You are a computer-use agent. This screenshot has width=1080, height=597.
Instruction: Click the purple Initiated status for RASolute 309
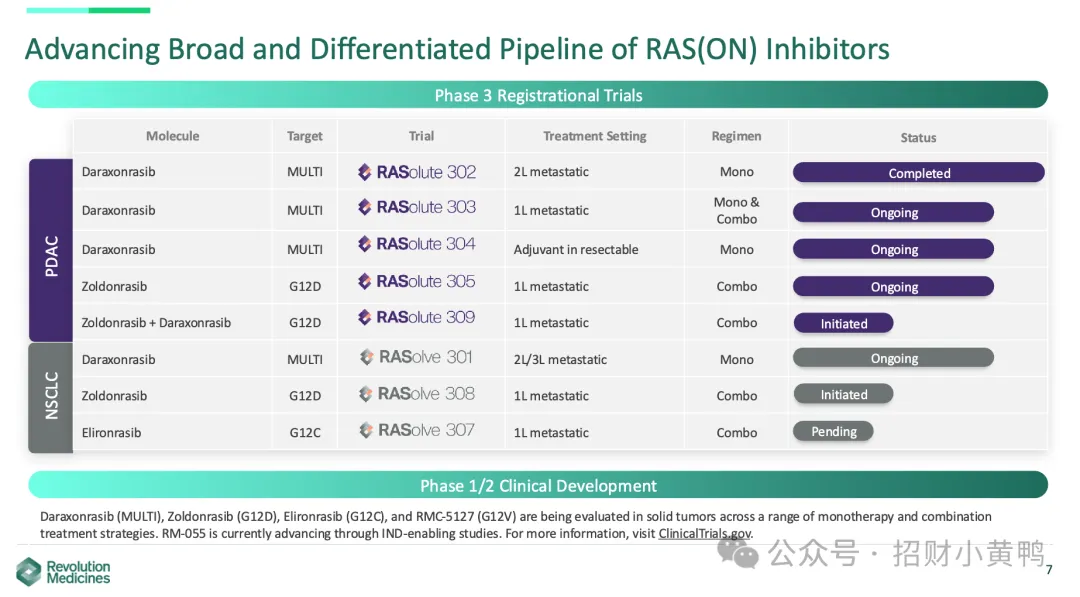point(844,324)
